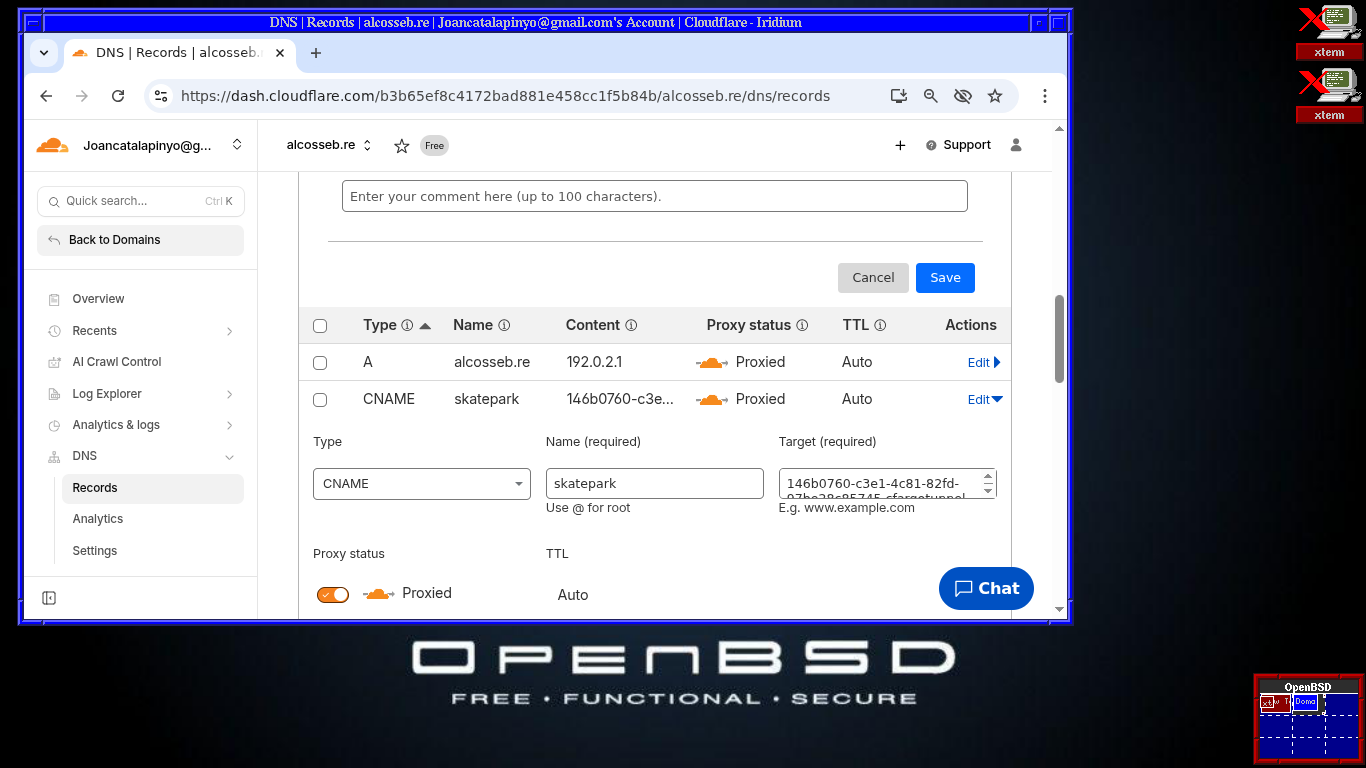1366x768 pixels.
Task: Tick the skatepark CNAME record checkbox
Action: pyautogui.click(x=320, y=400)
